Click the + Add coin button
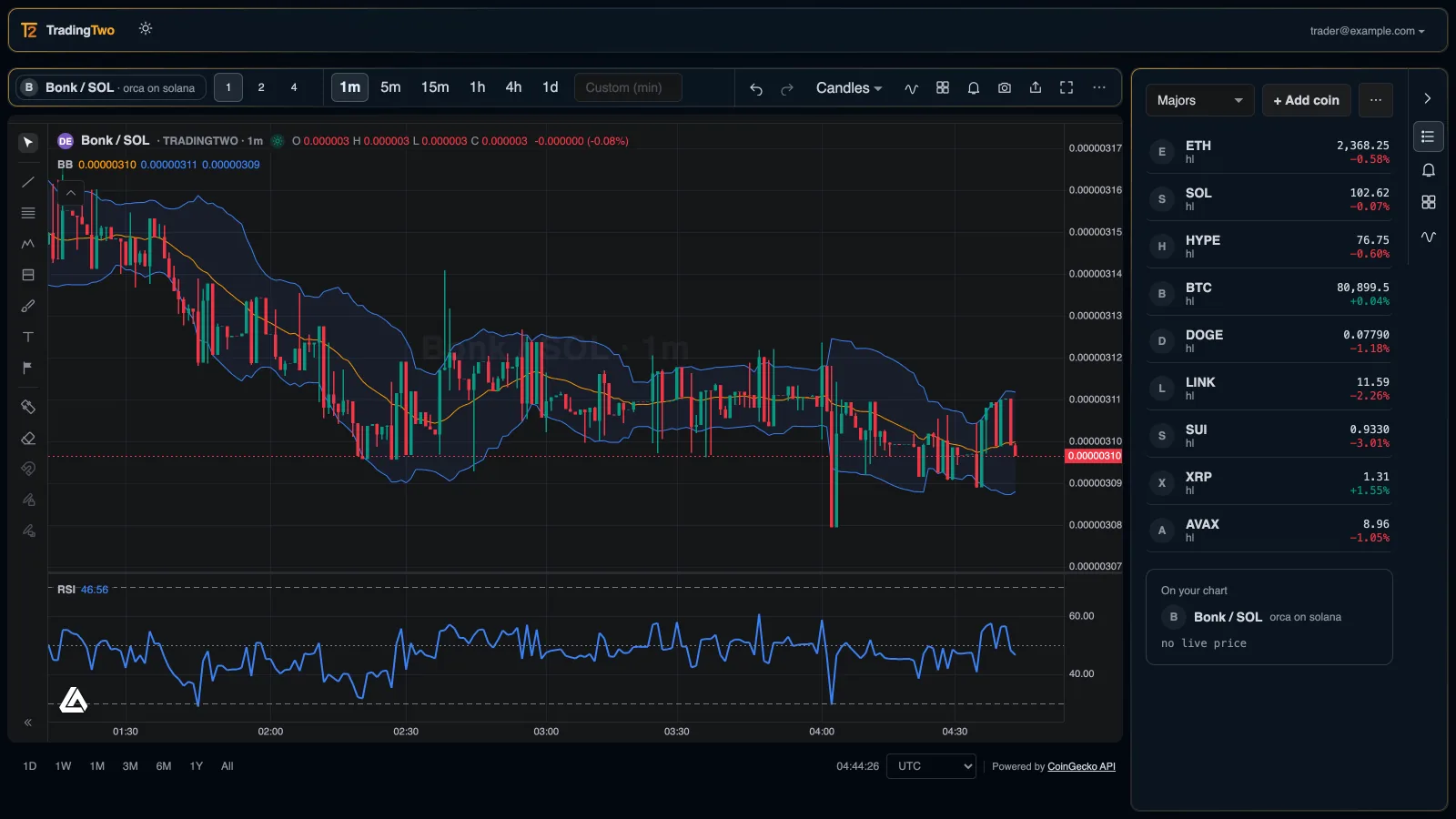The width and height of the screenshot is (1456, 819). [1306, 100]
